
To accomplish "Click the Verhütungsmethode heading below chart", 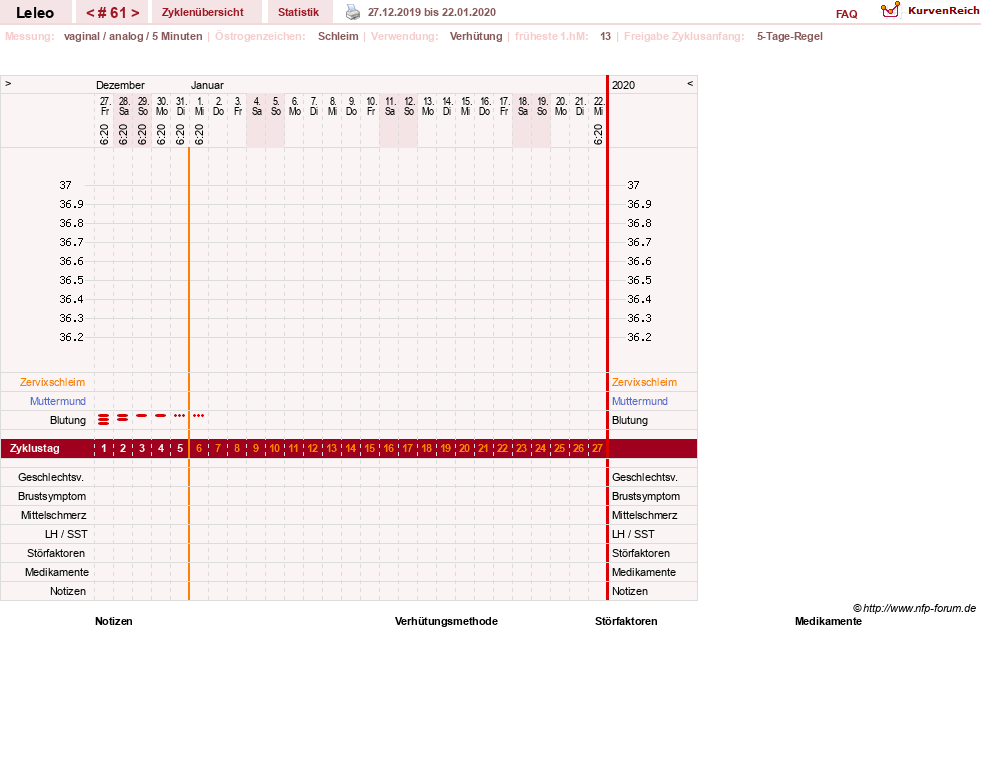I will (446, 621).
